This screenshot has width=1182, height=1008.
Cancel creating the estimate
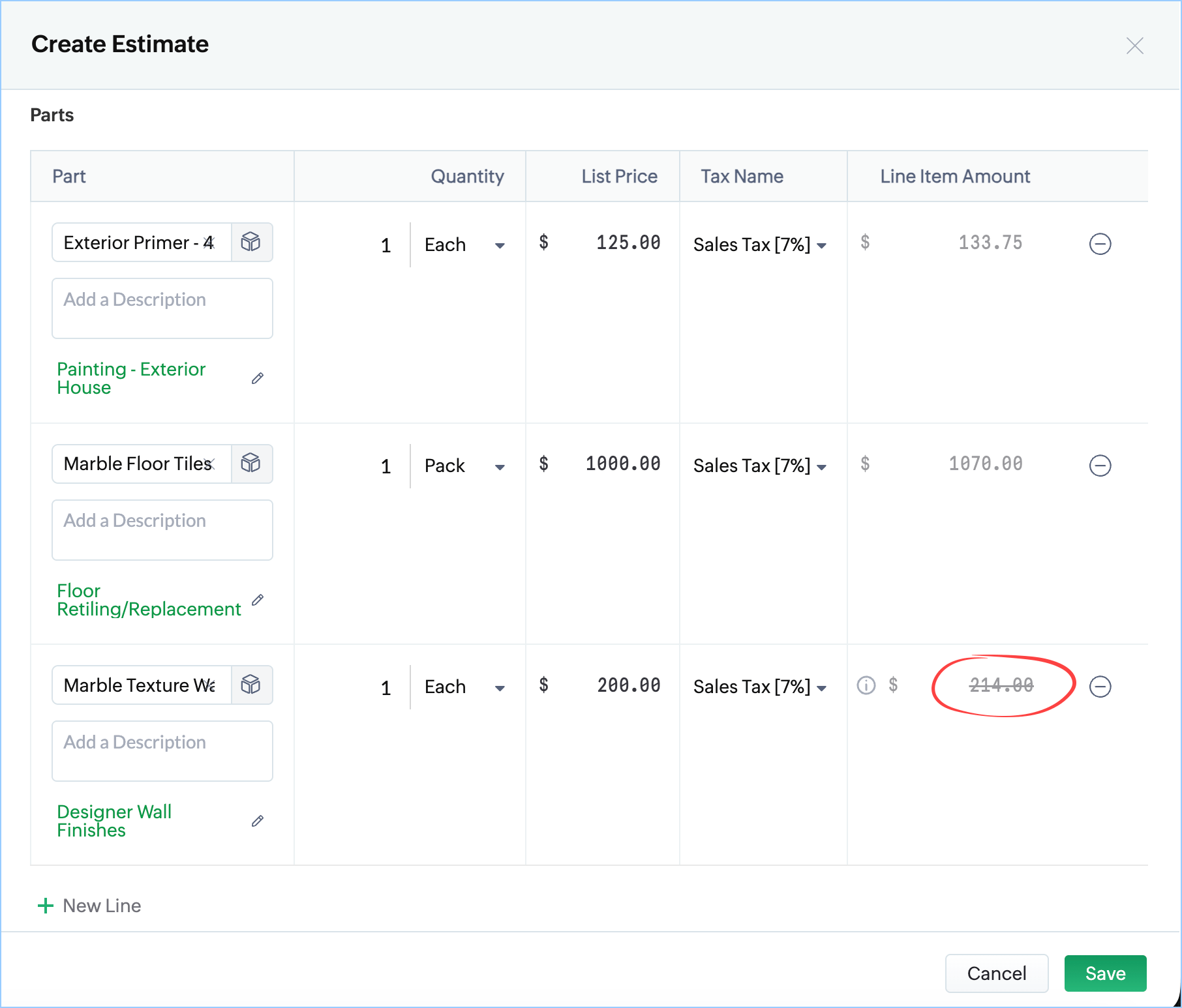(x=996, y=973)
